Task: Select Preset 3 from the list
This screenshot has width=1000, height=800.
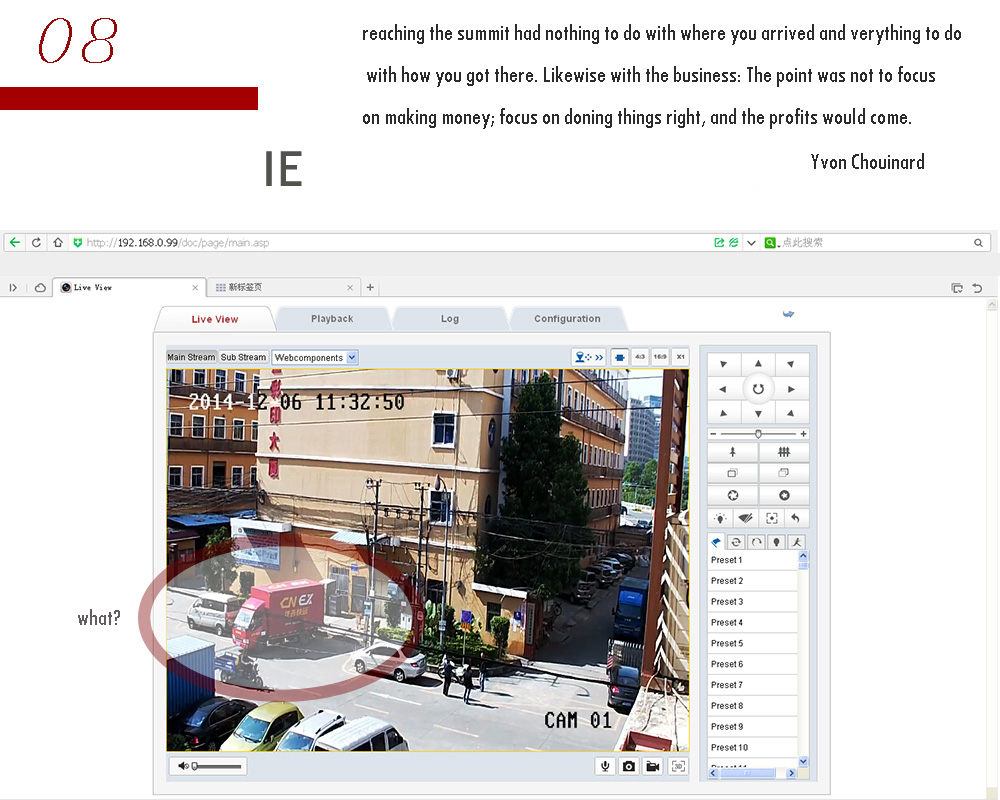Action: pyautogui.click(x=727, y=602)
